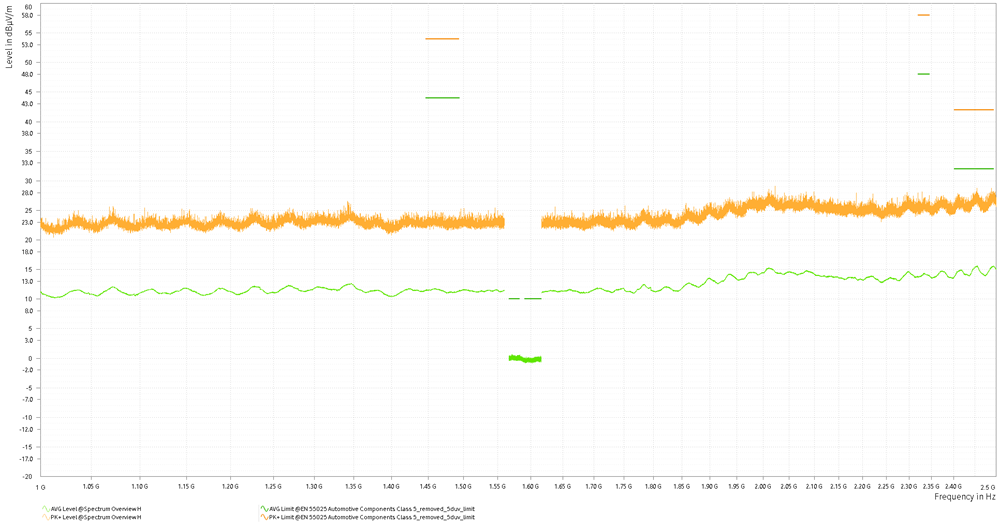Select the PK+ Level @Spectrum Overview H legend label
Screen dimensions: 1000x527
pyautogui.click(x=95, y=517)
